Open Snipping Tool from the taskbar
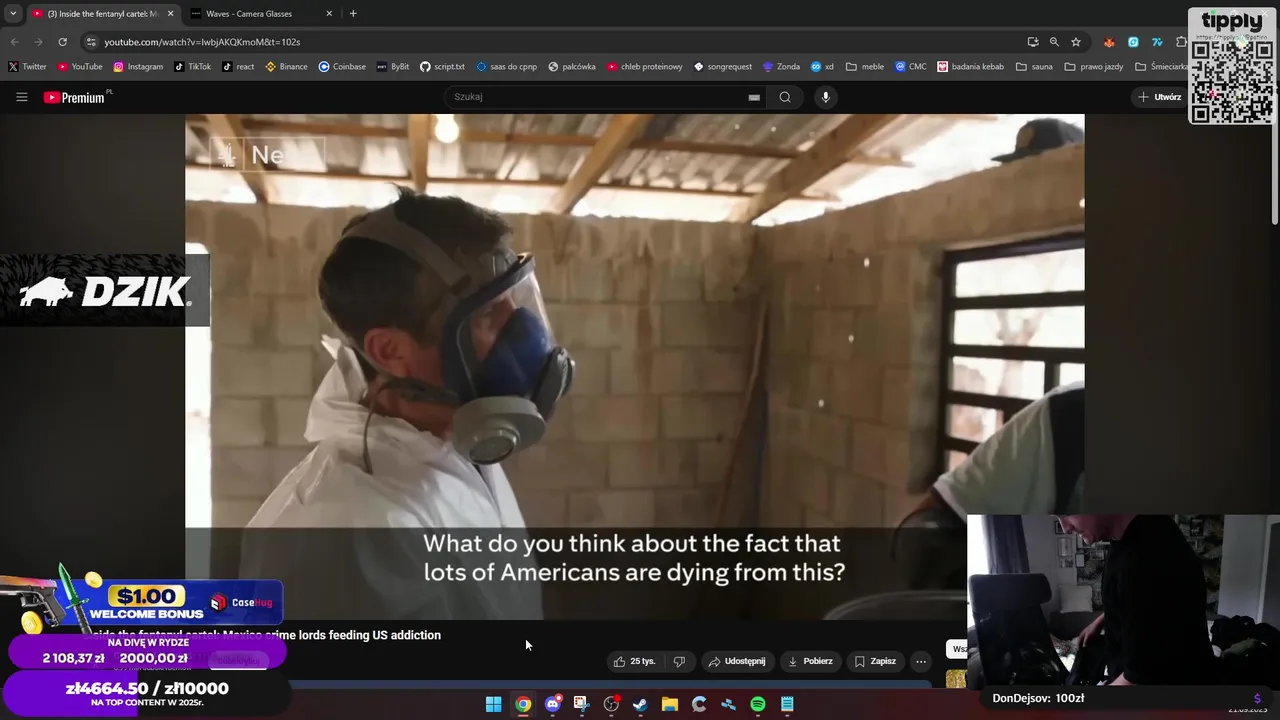Image resolution: width=1280 pixels, height=720 pixels. coord(581,704)
